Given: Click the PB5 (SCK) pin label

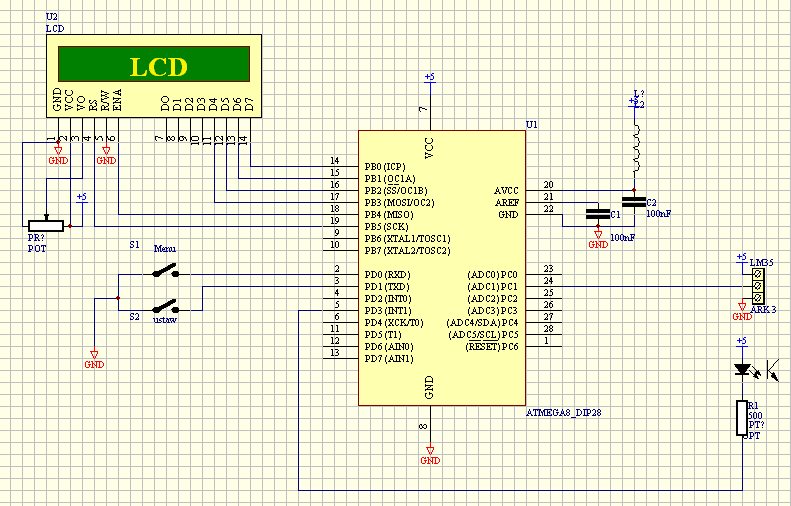Looking at the screenshot, I should 386,227.
